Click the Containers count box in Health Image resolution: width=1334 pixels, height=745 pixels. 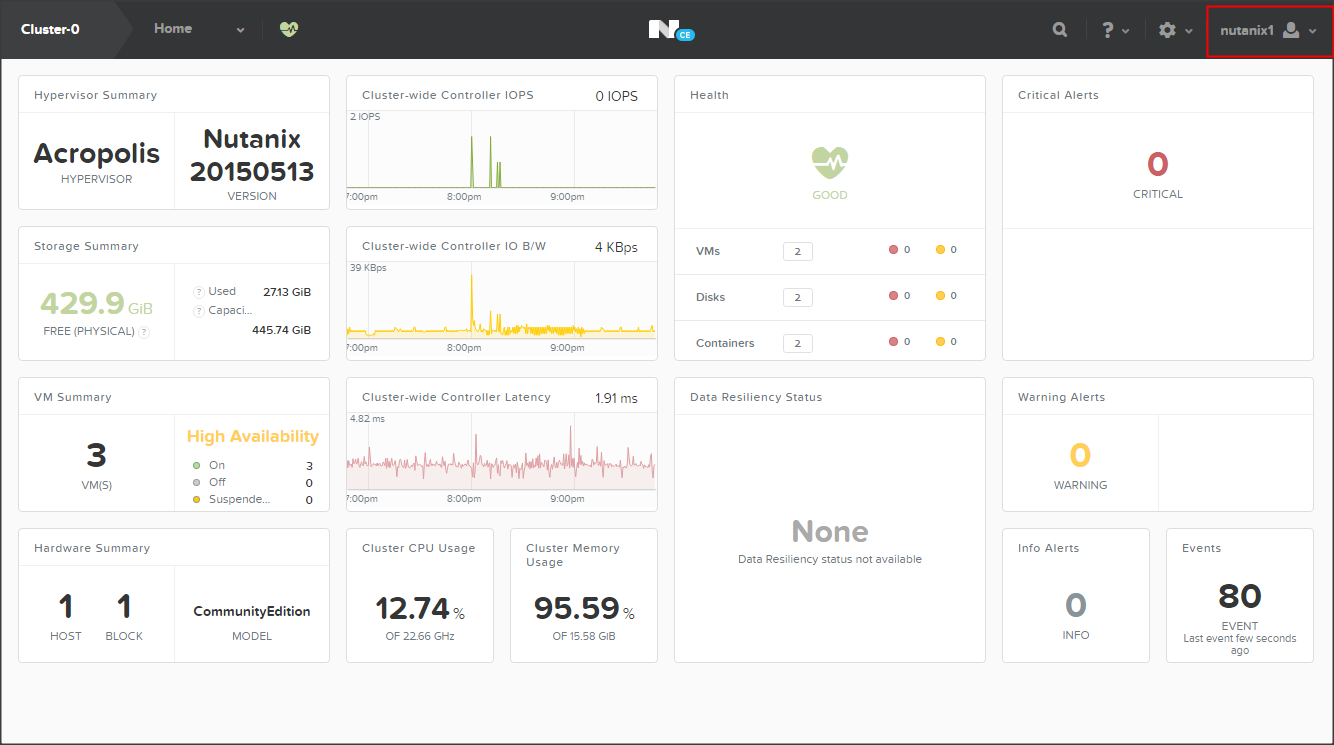pyautogui.click(x=797, y=343)
